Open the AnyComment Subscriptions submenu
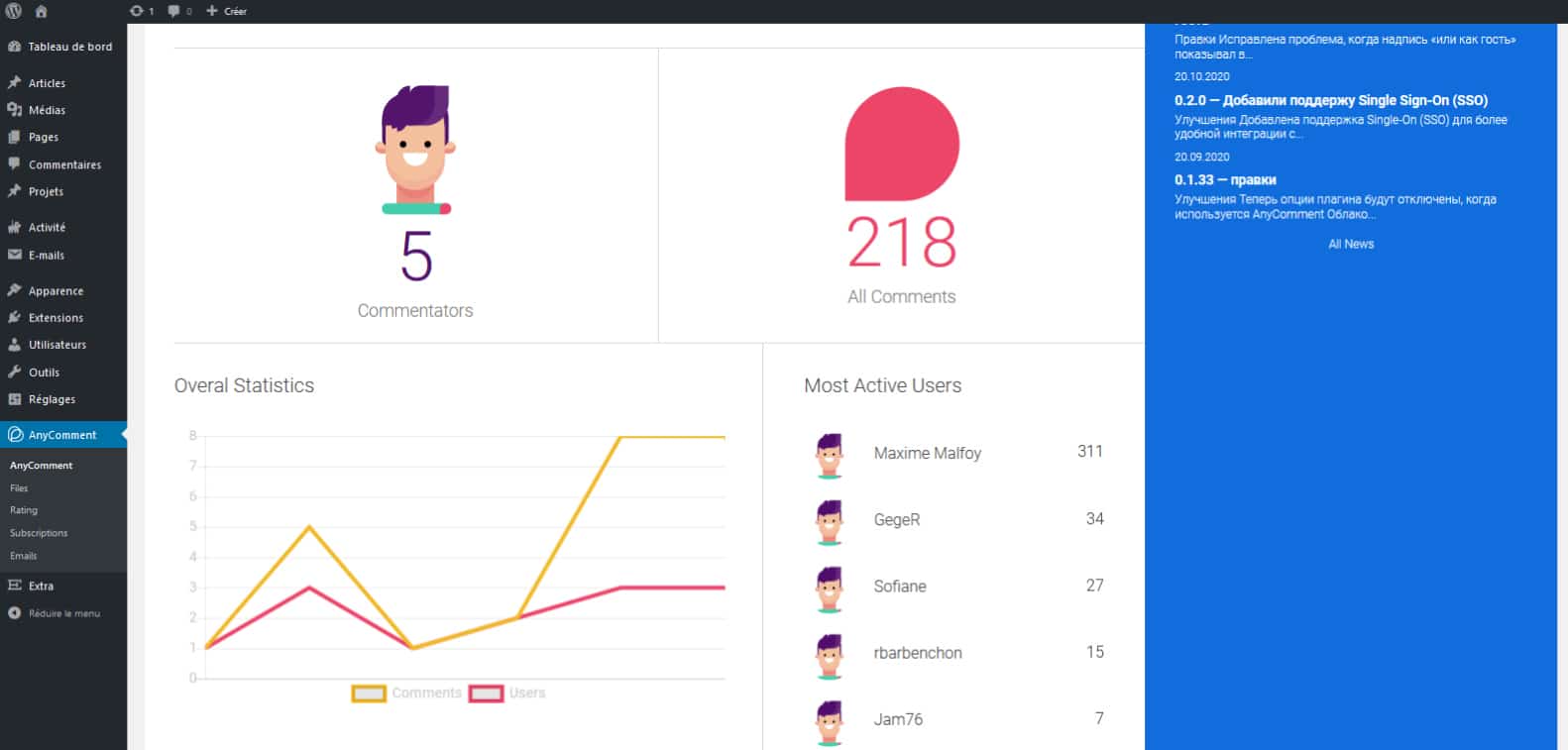 pyautogui.click(x=39, y=533)
